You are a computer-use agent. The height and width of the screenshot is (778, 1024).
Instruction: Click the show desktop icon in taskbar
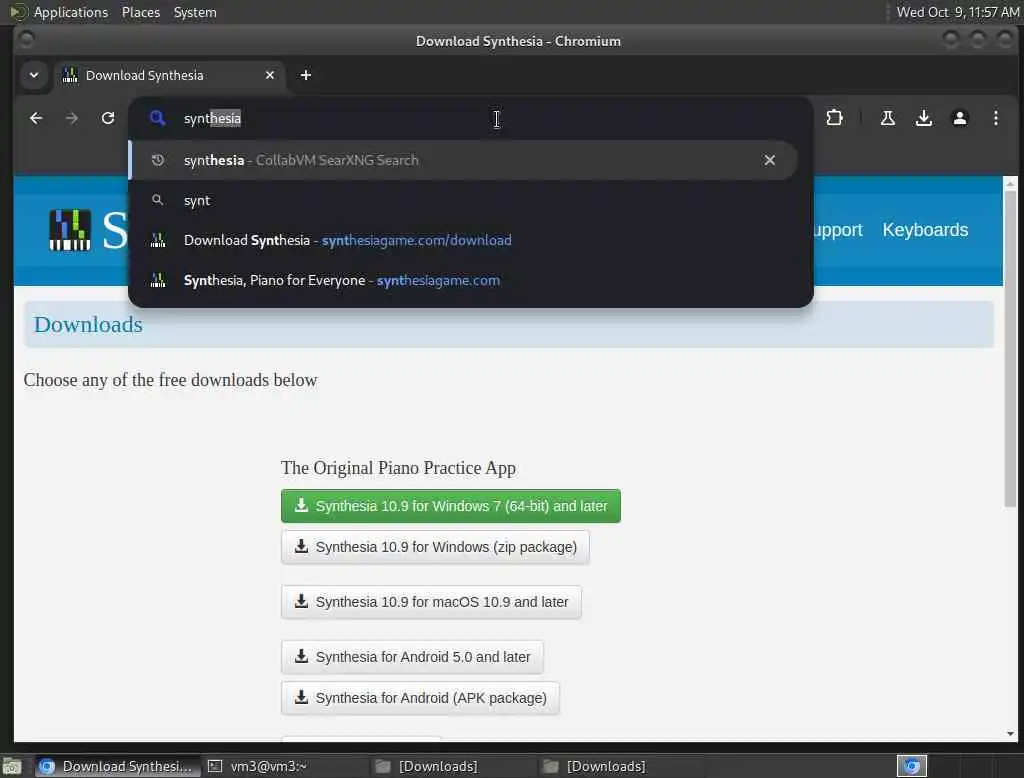pyautogui.click(x=12, y=766)
